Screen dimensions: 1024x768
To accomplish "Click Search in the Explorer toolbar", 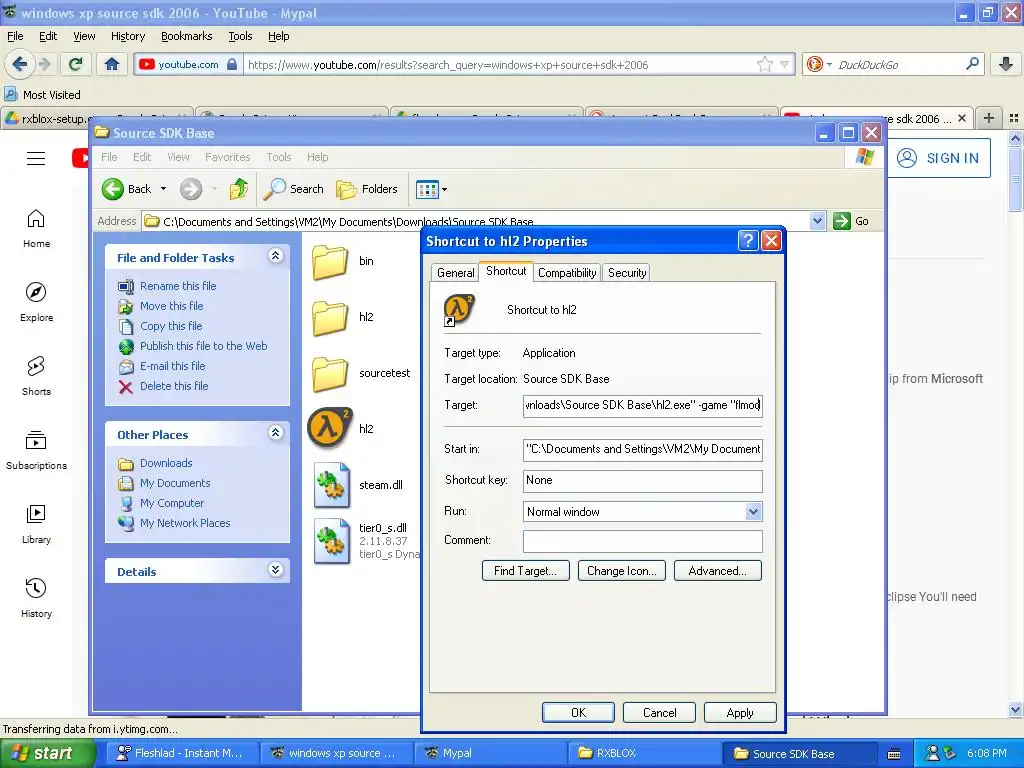I will pyautogui.click(x=294, y=189).
